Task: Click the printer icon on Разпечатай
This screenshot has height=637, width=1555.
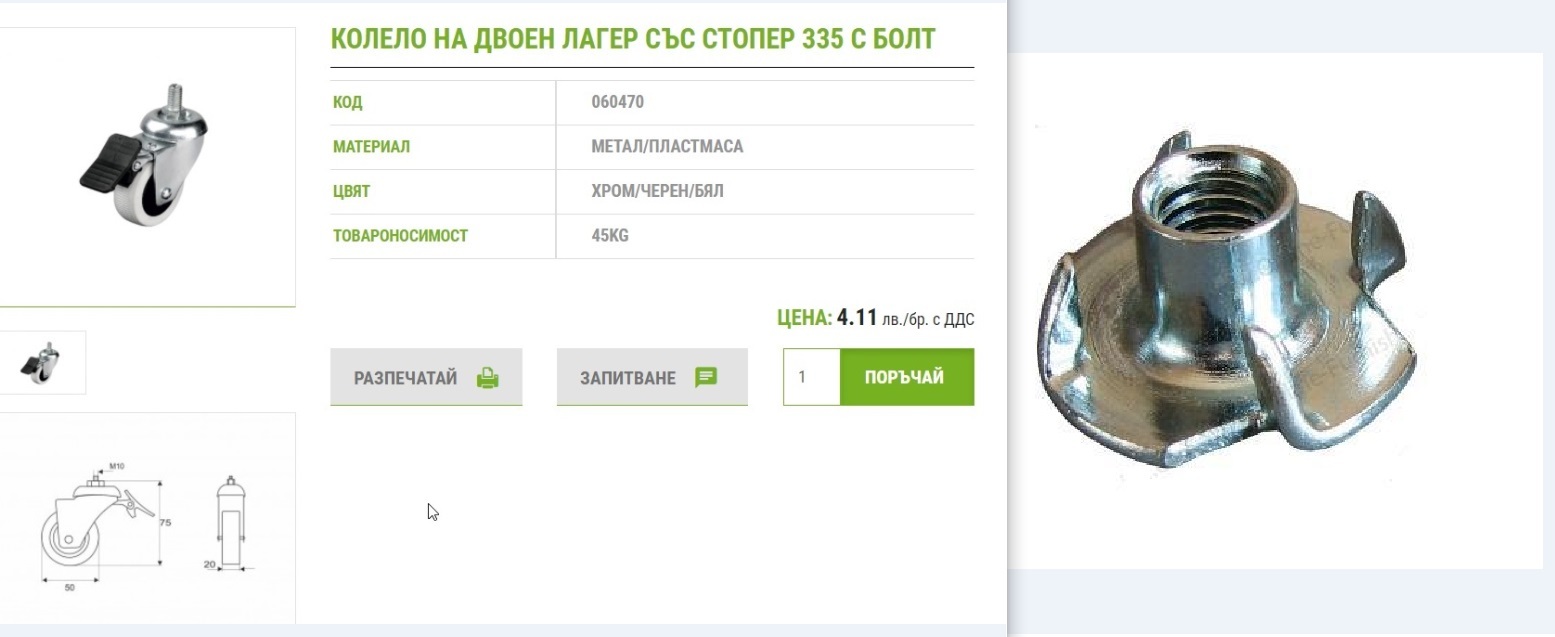Action: point(487,378)
